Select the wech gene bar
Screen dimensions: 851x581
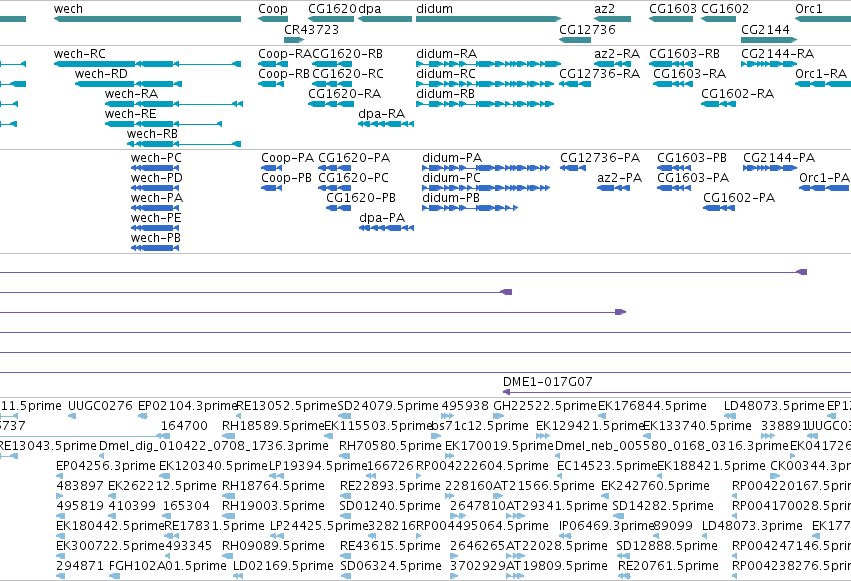147,19
